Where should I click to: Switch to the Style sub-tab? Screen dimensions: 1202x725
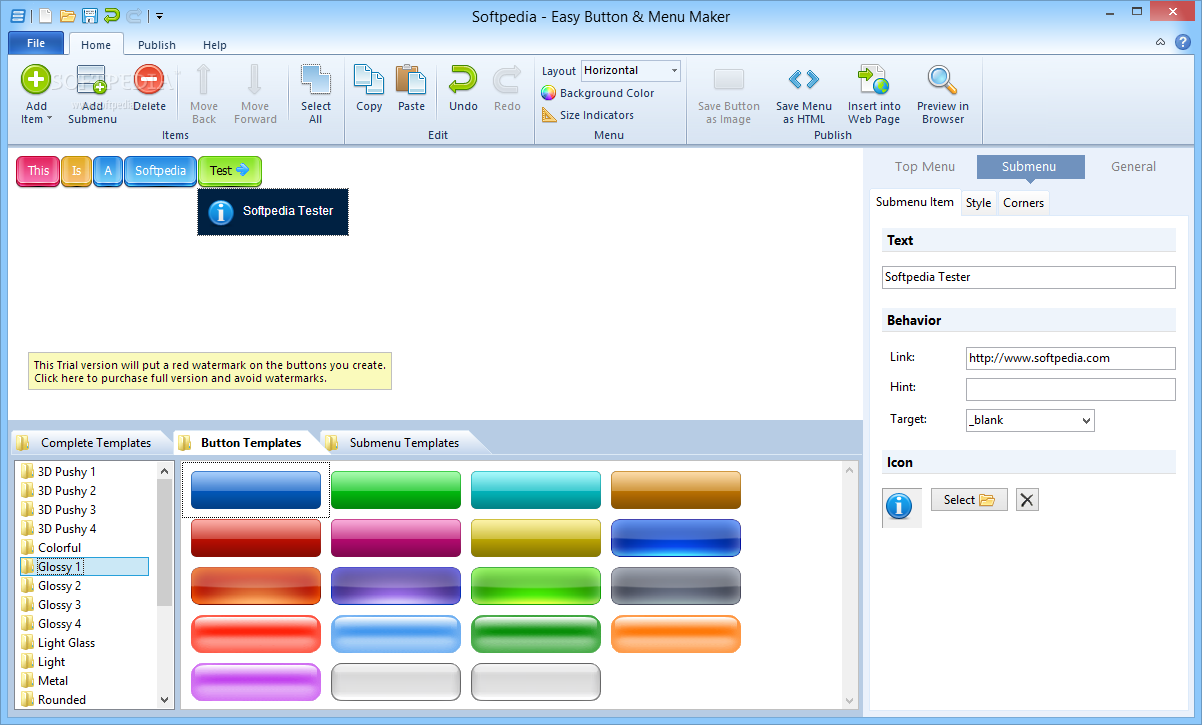(978, 203)
